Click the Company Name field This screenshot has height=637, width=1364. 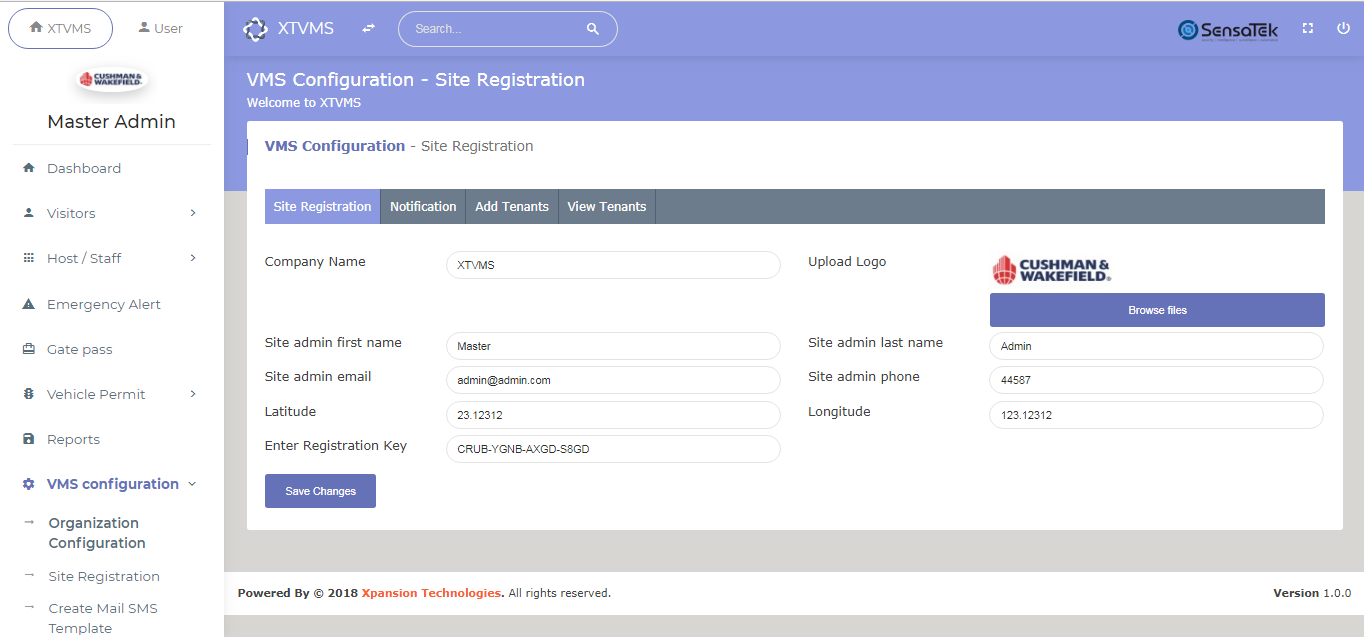pyautogui.click(x=613, y=265)
